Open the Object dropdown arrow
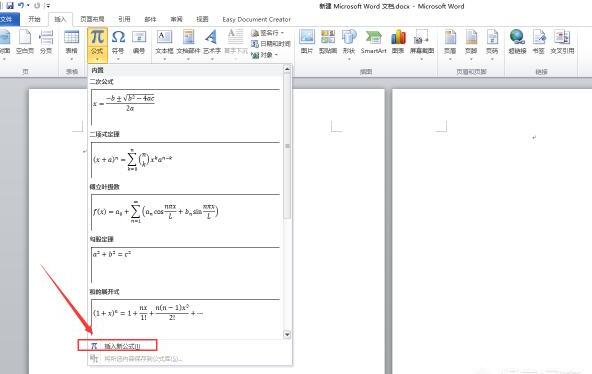Viewport: 592px width, 374px height. click(x=276, y=55)
